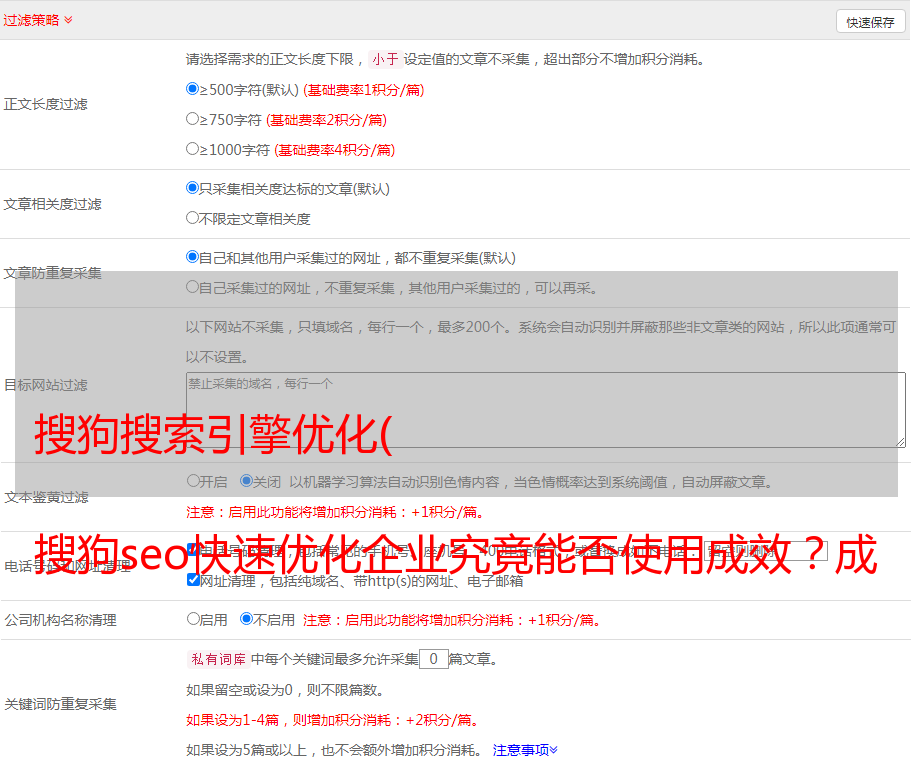Turn on 文本鉴黄过滤 with 开启
Viewport: 912px width, 768px height.
pyautogui.click(x=194, y=481)
